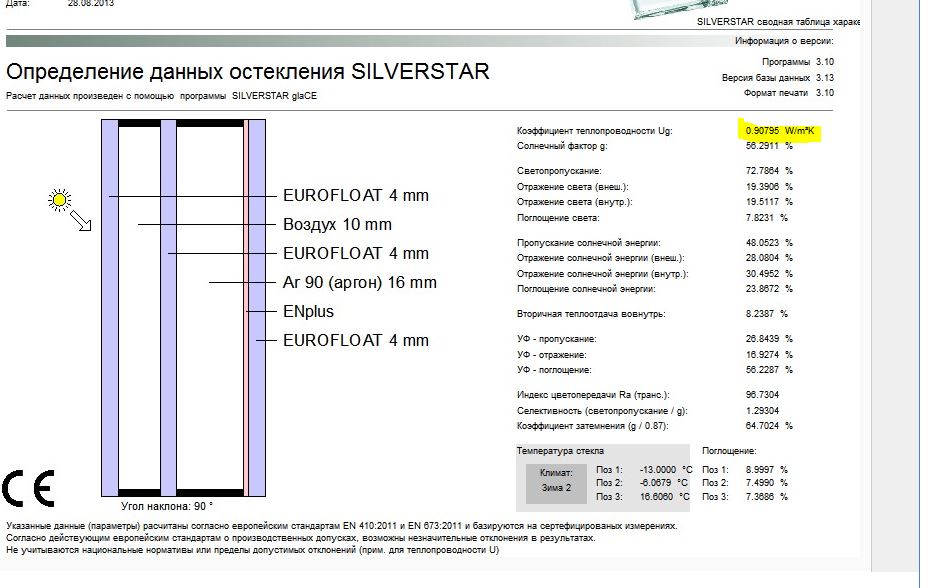Click the red ENplus coating layer in the diagram
This screenshot has width=942, height=588.
pos(246,308)
